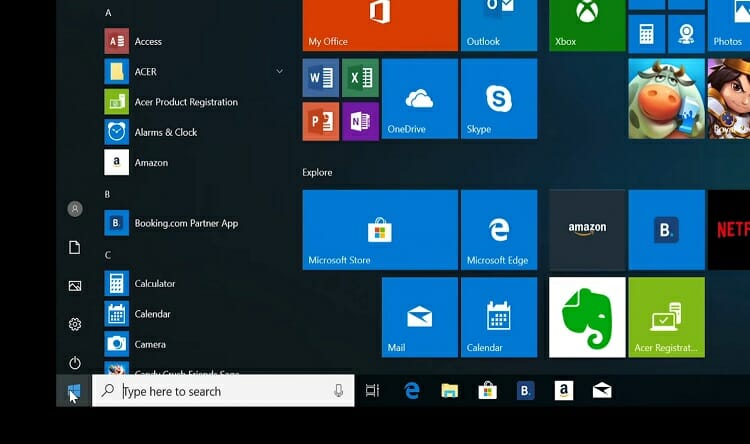Screen dimensions: 750x444
Task: Open the Microsoft Store tile
Action: tap(380, 230)
